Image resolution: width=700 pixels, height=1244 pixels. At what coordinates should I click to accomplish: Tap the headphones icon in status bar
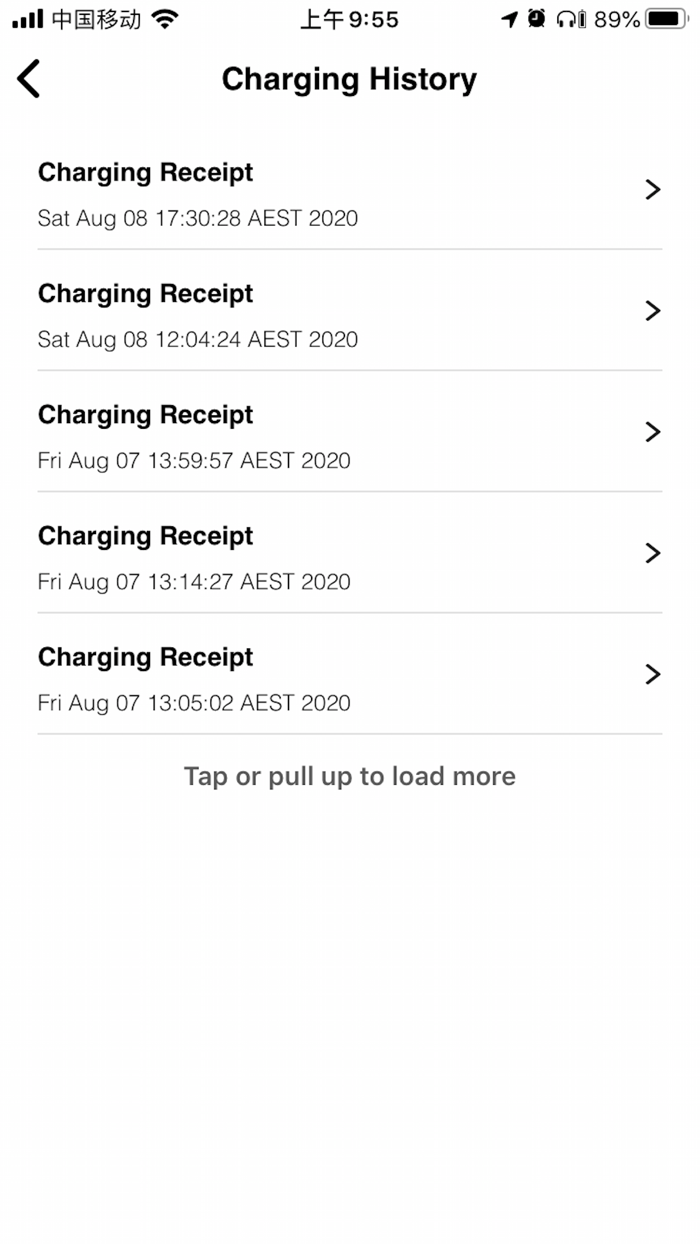click(566, 17)
